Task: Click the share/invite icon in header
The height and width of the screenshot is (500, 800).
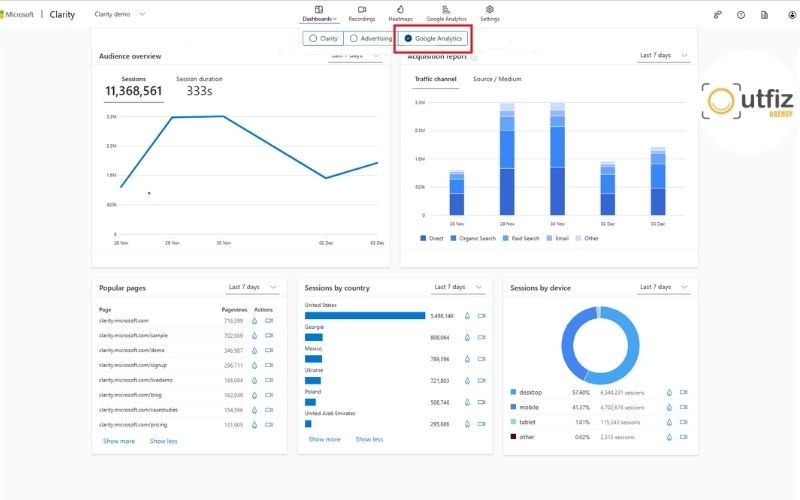Action: click(x=717, y=15)
